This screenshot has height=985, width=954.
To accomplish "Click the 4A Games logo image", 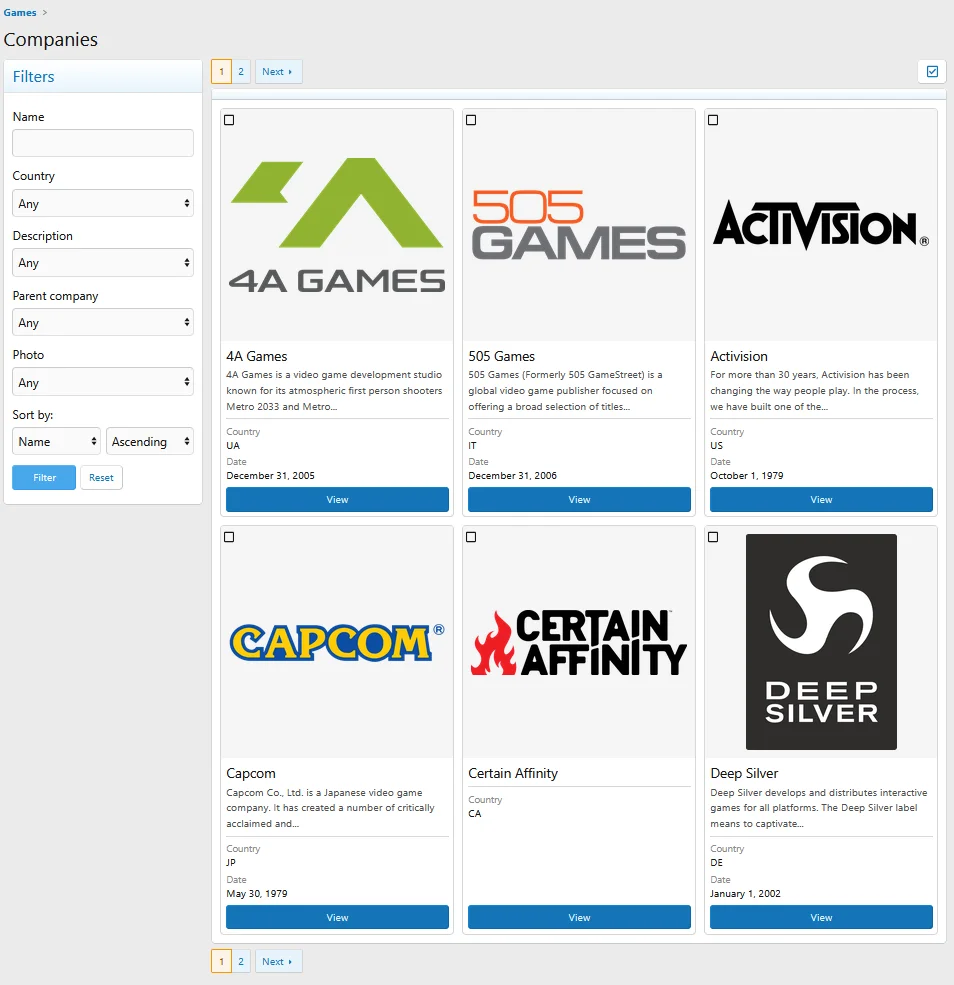I will pyautogui.click(x=337, y=226).
